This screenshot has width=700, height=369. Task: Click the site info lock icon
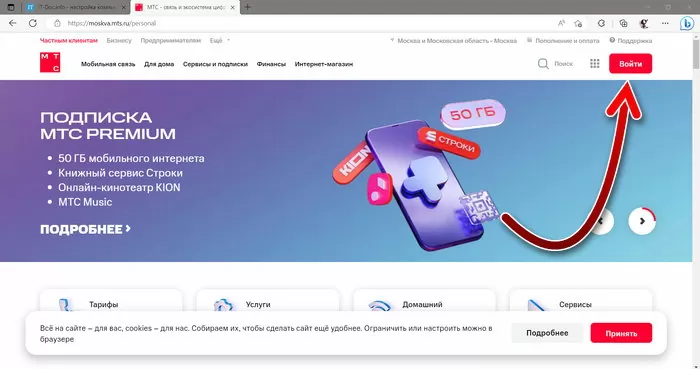tap(57, 23)
